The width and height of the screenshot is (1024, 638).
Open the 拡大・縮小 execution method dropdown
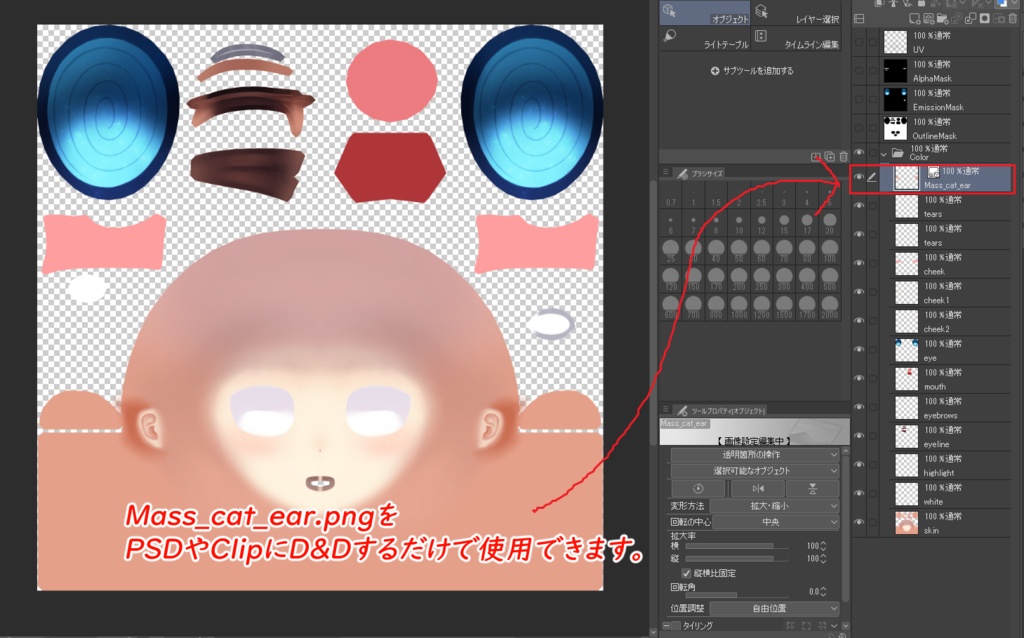coord(774,505)
